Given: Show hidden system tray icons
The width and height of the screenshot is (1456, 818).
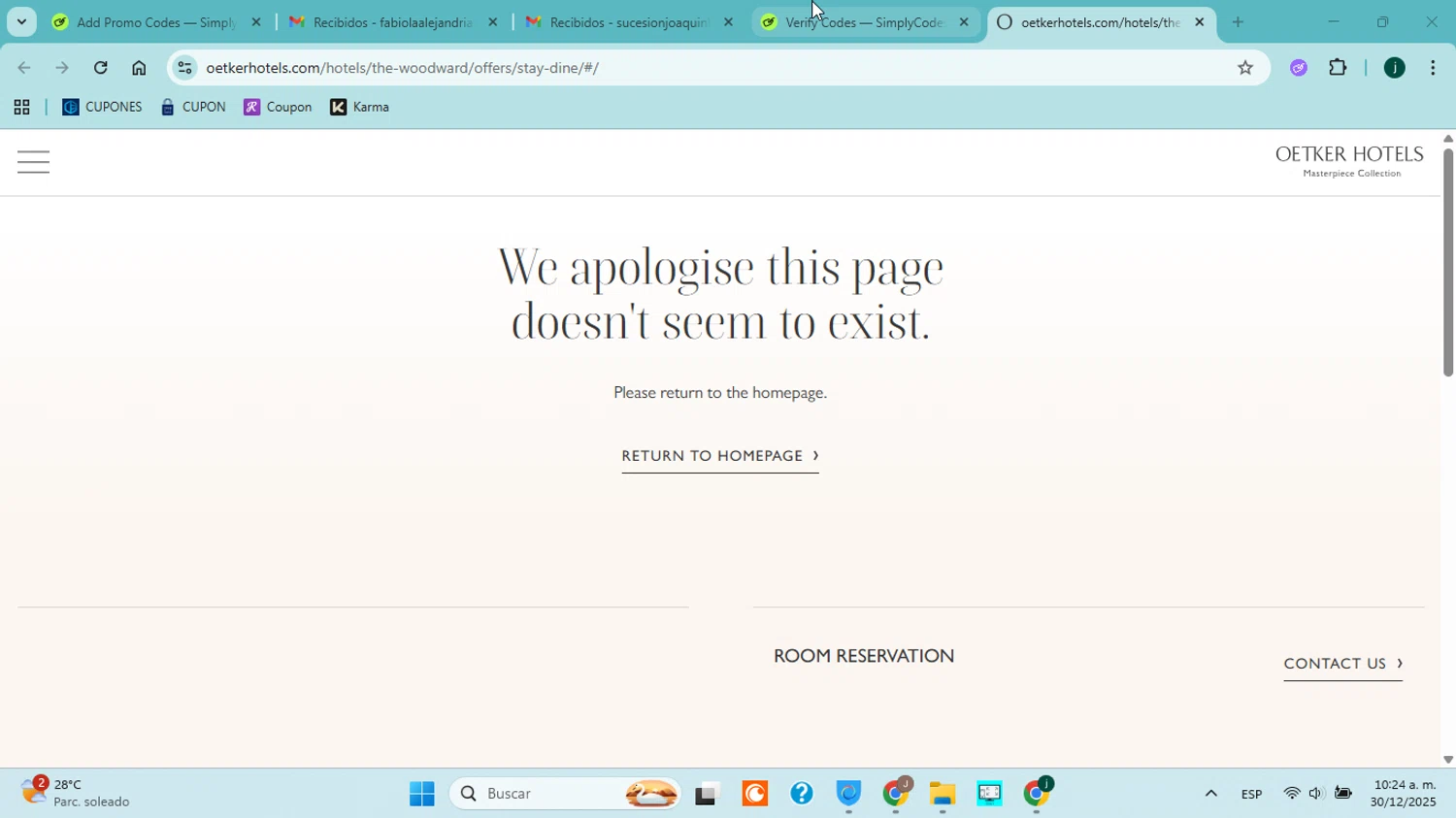Looking at the screenshot, I should click(1210, 794).
